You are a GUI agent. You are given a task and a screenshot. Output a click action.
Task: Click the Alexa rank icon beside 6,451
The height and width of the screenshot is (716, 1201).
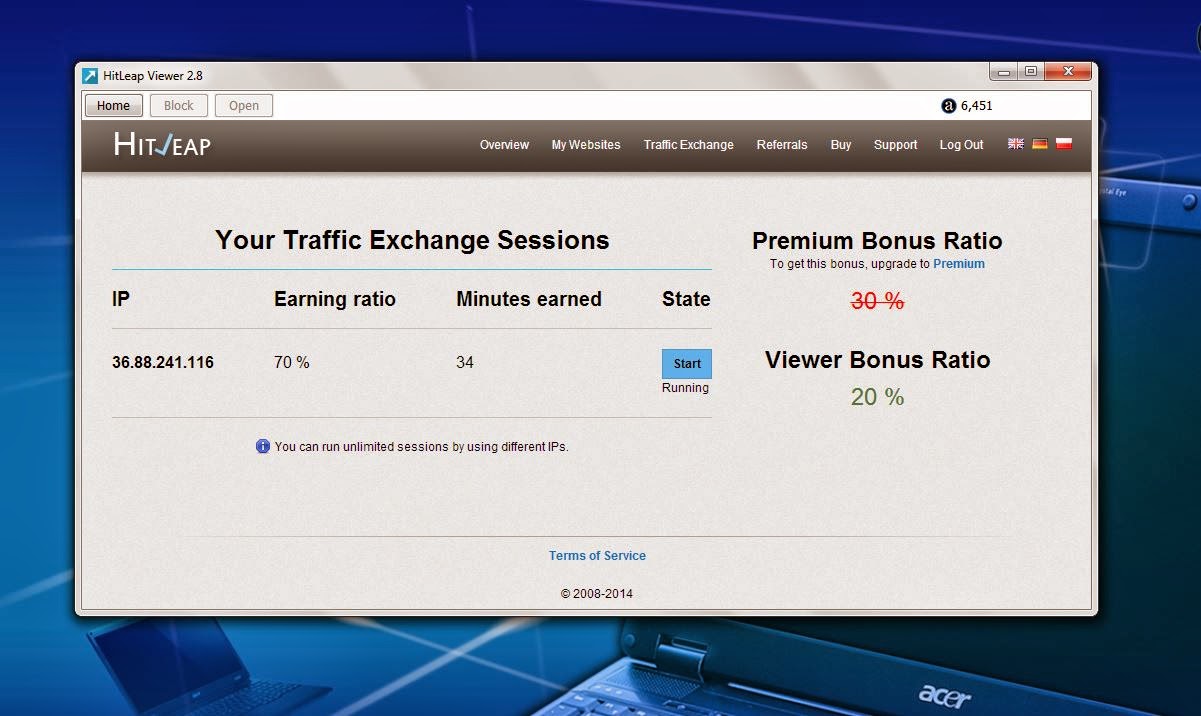(949, 106)
